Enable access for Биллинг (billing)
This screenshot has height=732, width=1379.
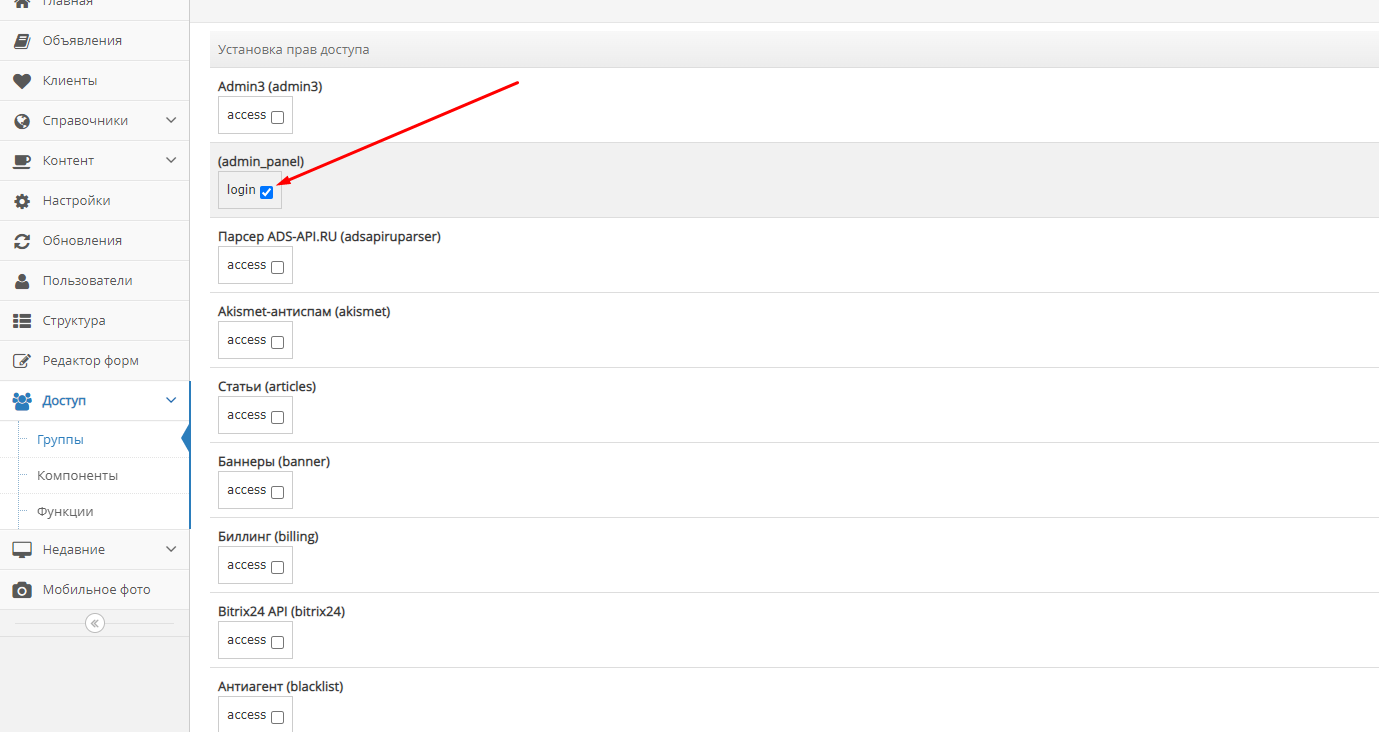277,567
